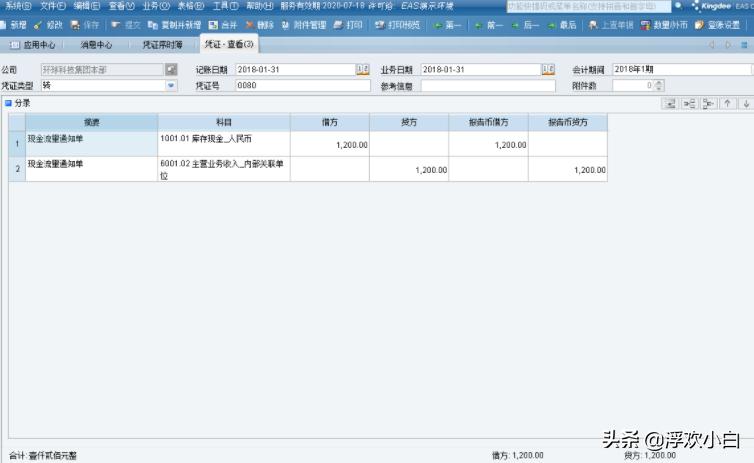The image size is (754, 463).
Task: Click the function search box at top
Action: 589,6
